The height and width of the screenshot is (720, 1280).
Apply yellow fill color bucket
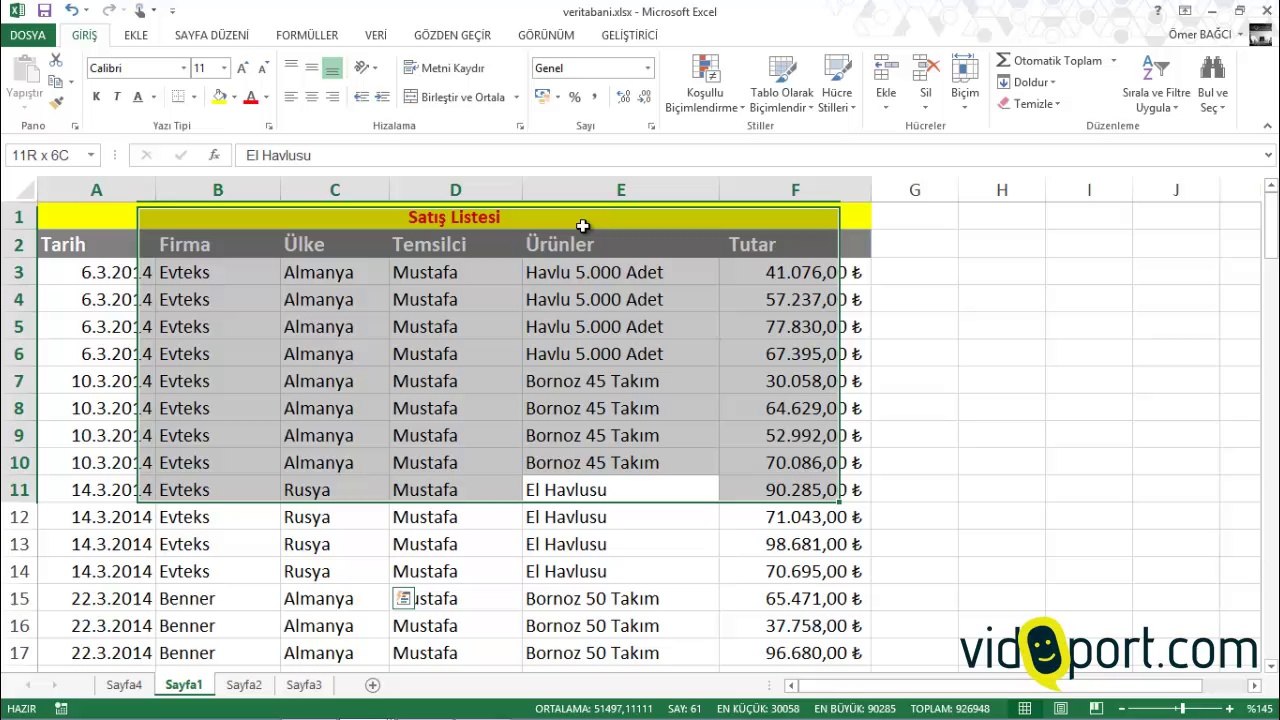pos(219,97)
